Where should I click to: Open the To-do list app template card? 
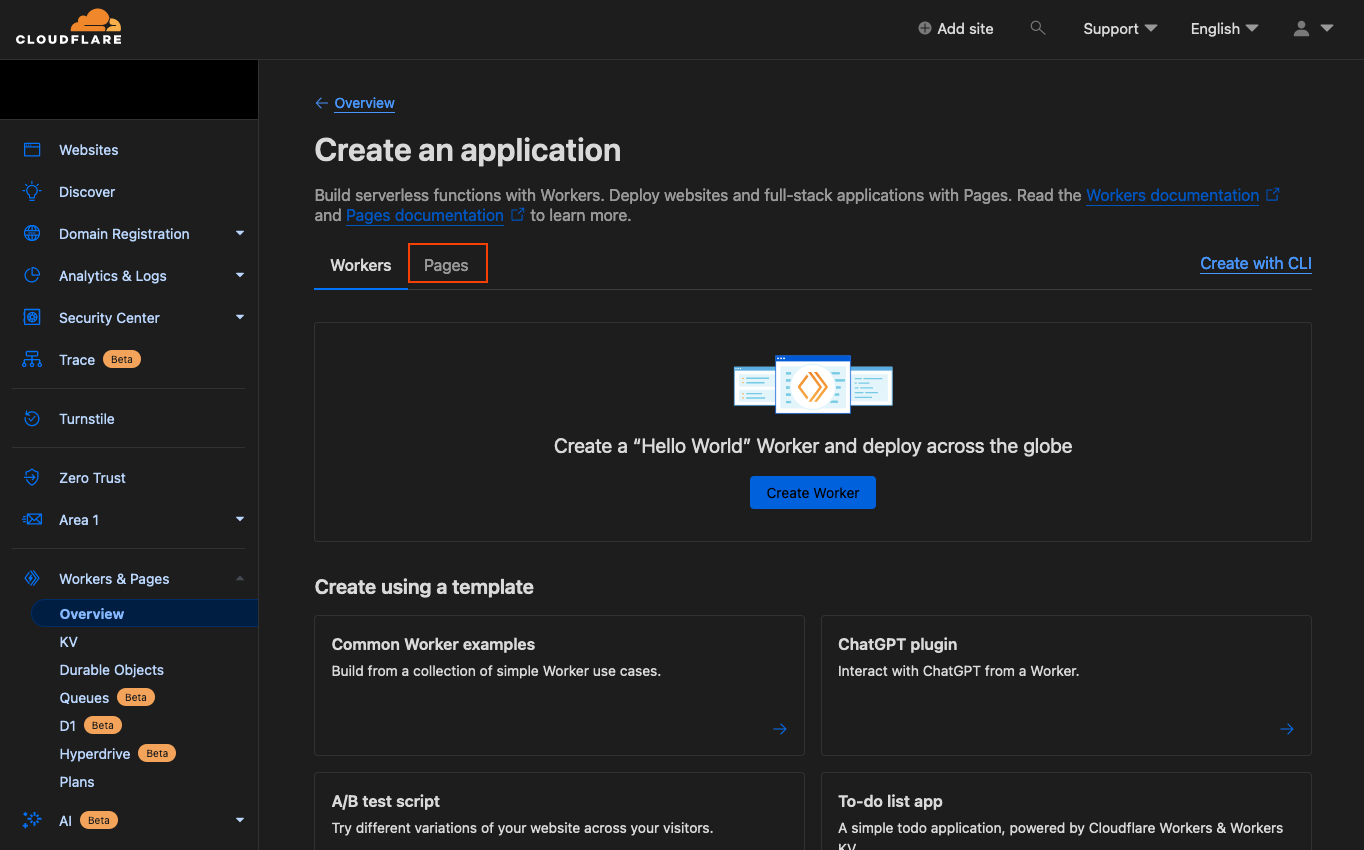(1066, 811)
